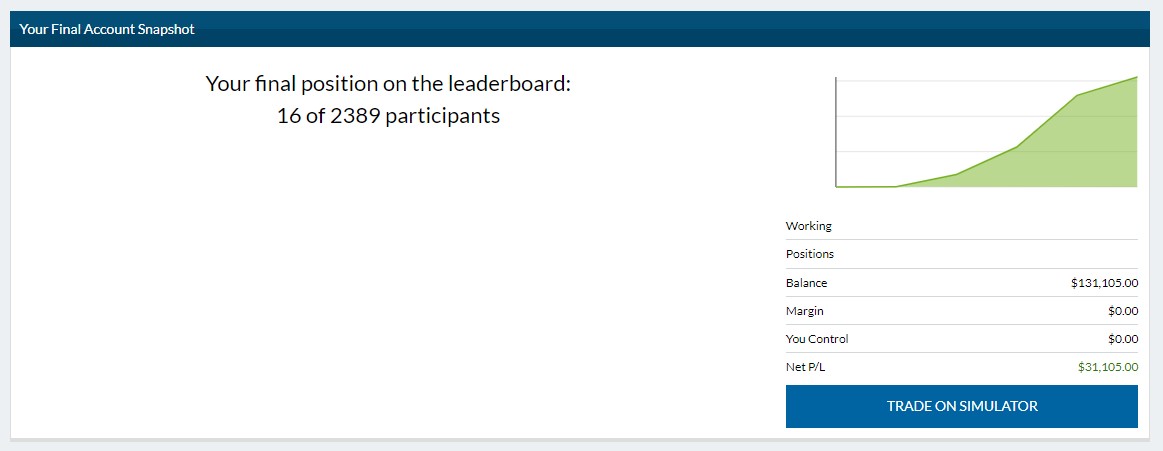Select the final leaderboard position heading
Image resolution: width=1163 pixels, height=451 pixels.
[388, 84]
